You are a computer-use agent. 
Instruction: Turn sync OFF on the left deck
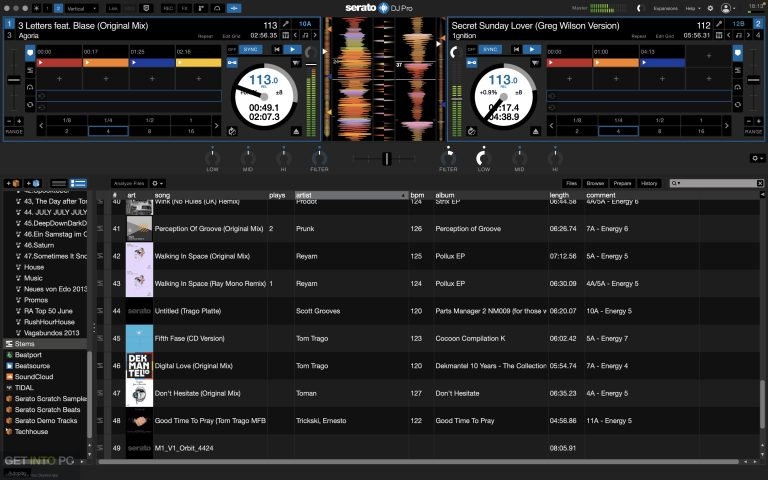pos(232,49)
